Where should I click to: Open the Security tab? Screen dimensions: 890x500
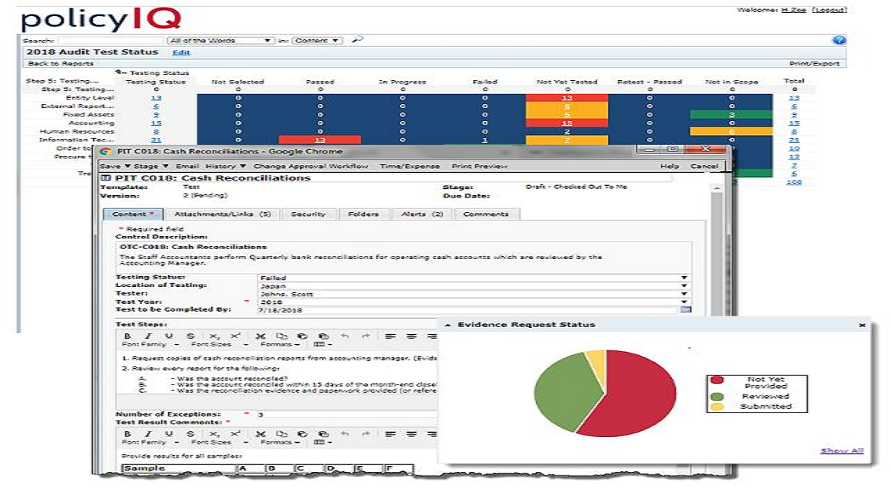tap(308, 214)
